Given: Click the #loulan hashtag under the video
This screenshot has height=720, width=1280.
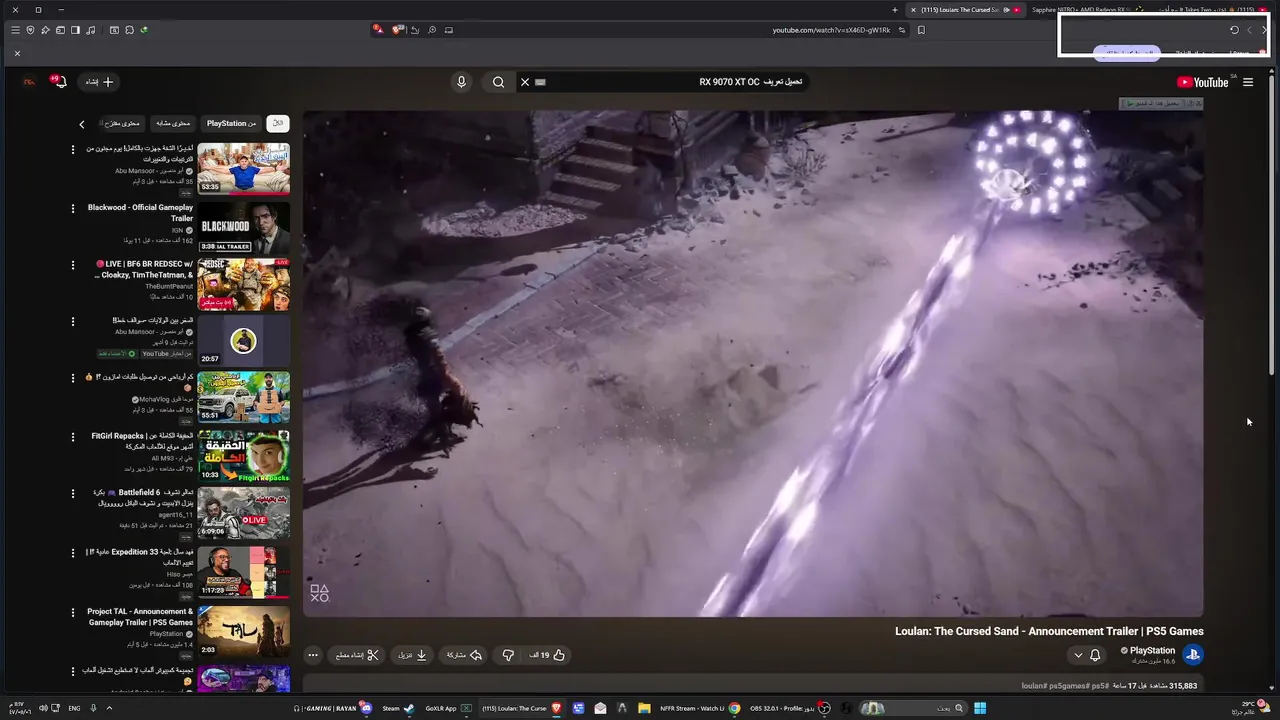Looking at the screenshot, I should pyautogui.click(x=1035, y=686).
